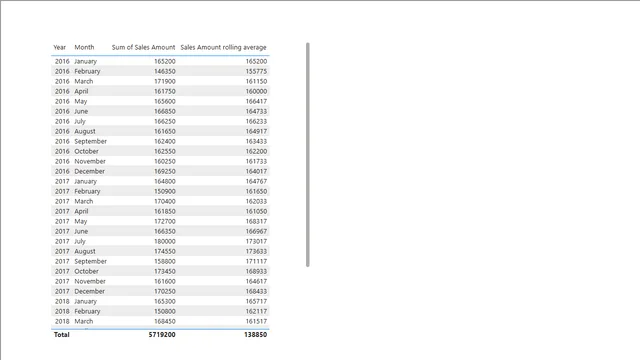Image resolution: width=640 pixels, height=360 pixels.
Task: Select the 2017 November month cell
Action: [x=90, y=281]
